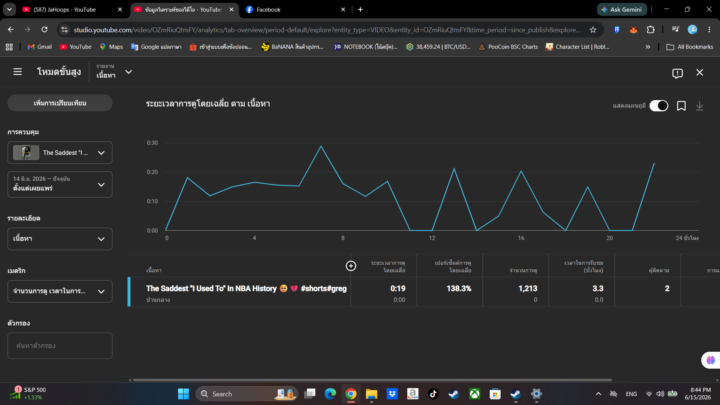Open the hamburger navigation menu
Image resolution: width=720 pixels, height=405 pixels.
pyautogui.click(x=17, y=72)
